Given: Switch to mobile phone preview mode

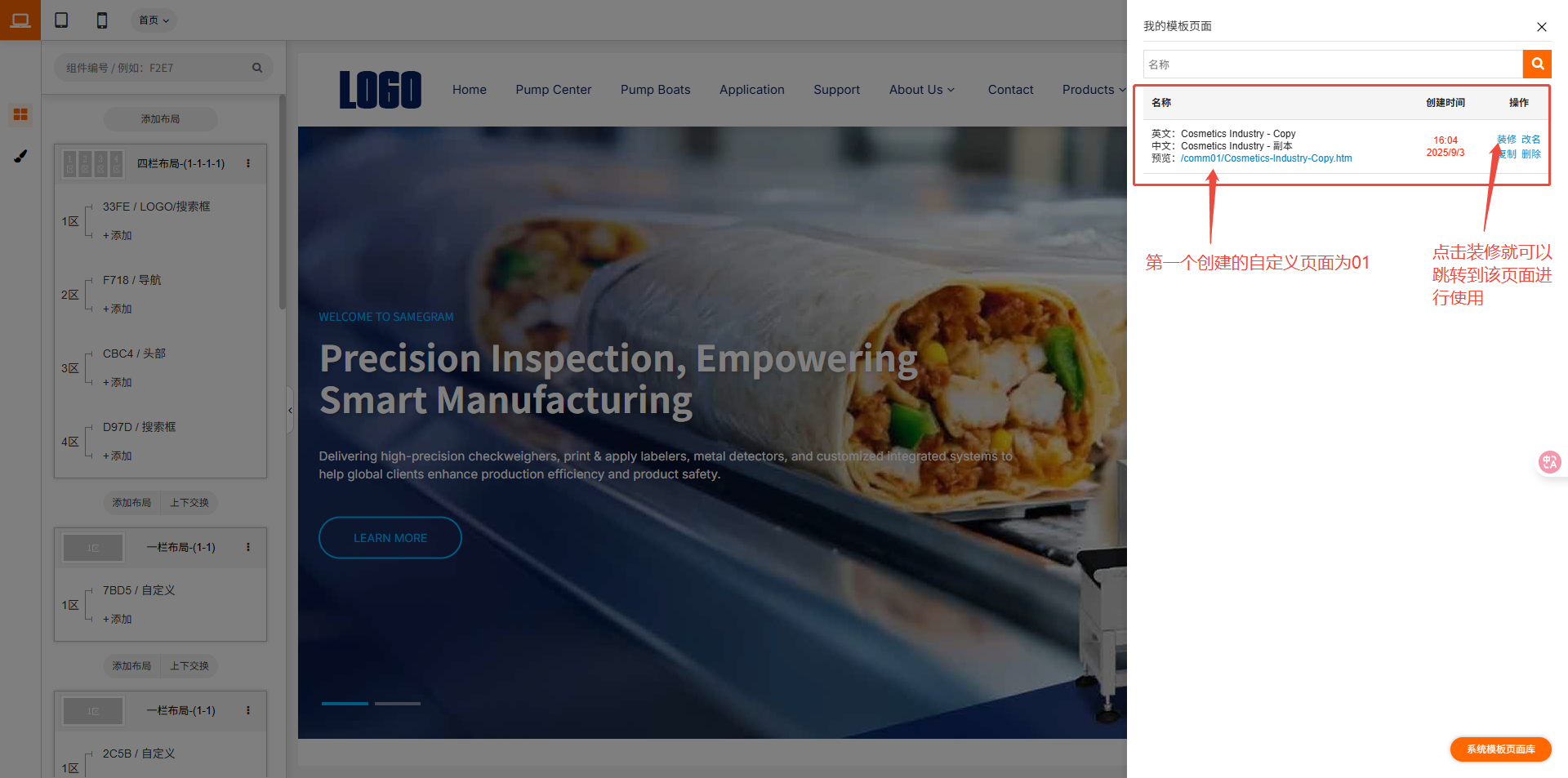Looking at the screenshot, I should [102, 20].
